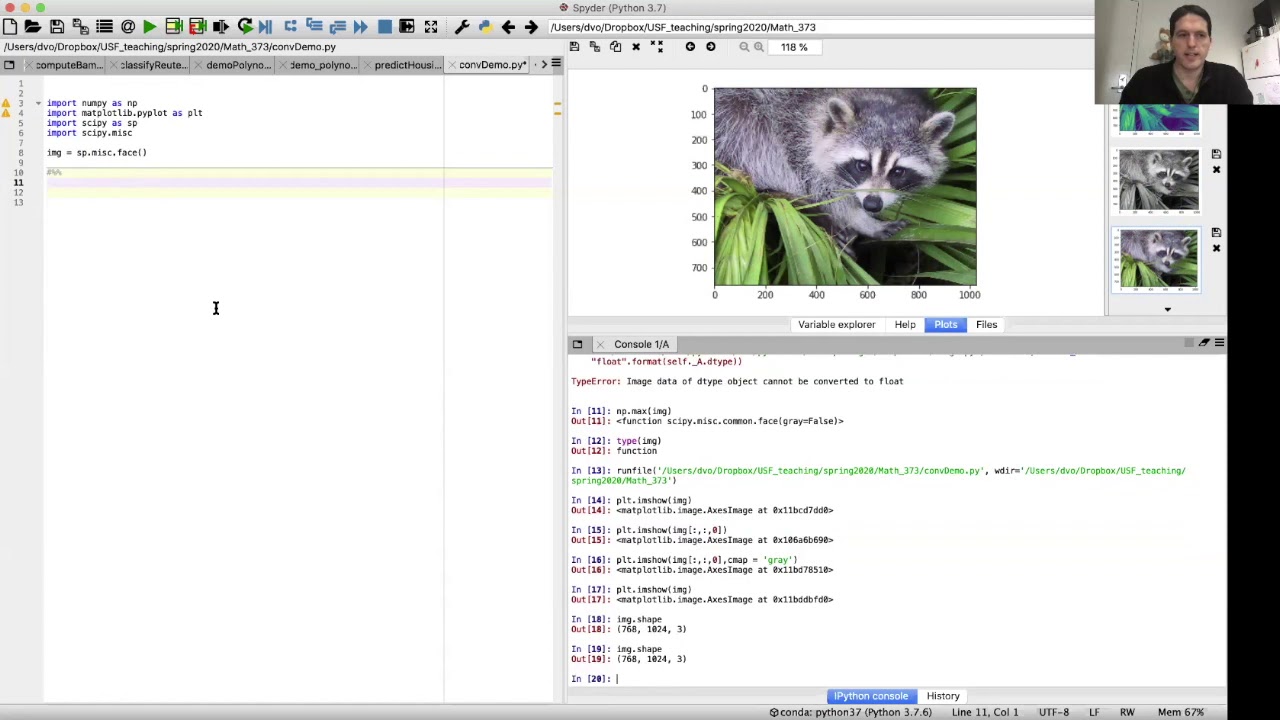Remove all plots from the pane
Screen dimensions: 1280x720
[x=657, y=47]
